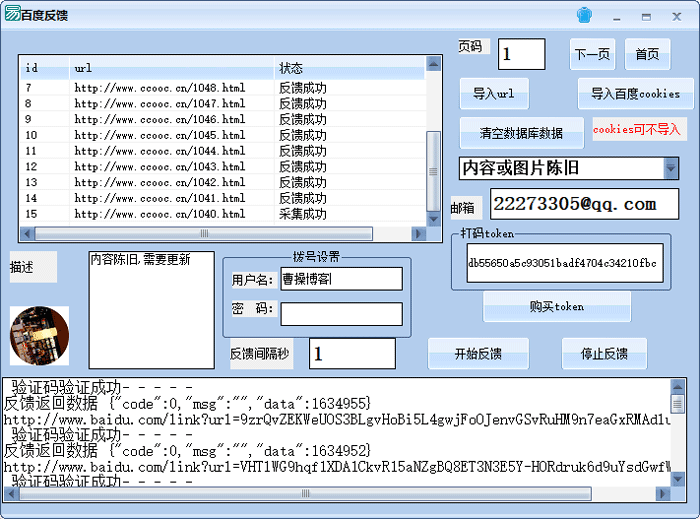Click the baidu link starting VHT1WG9hqf
The image size is (700, 519).
337,467
